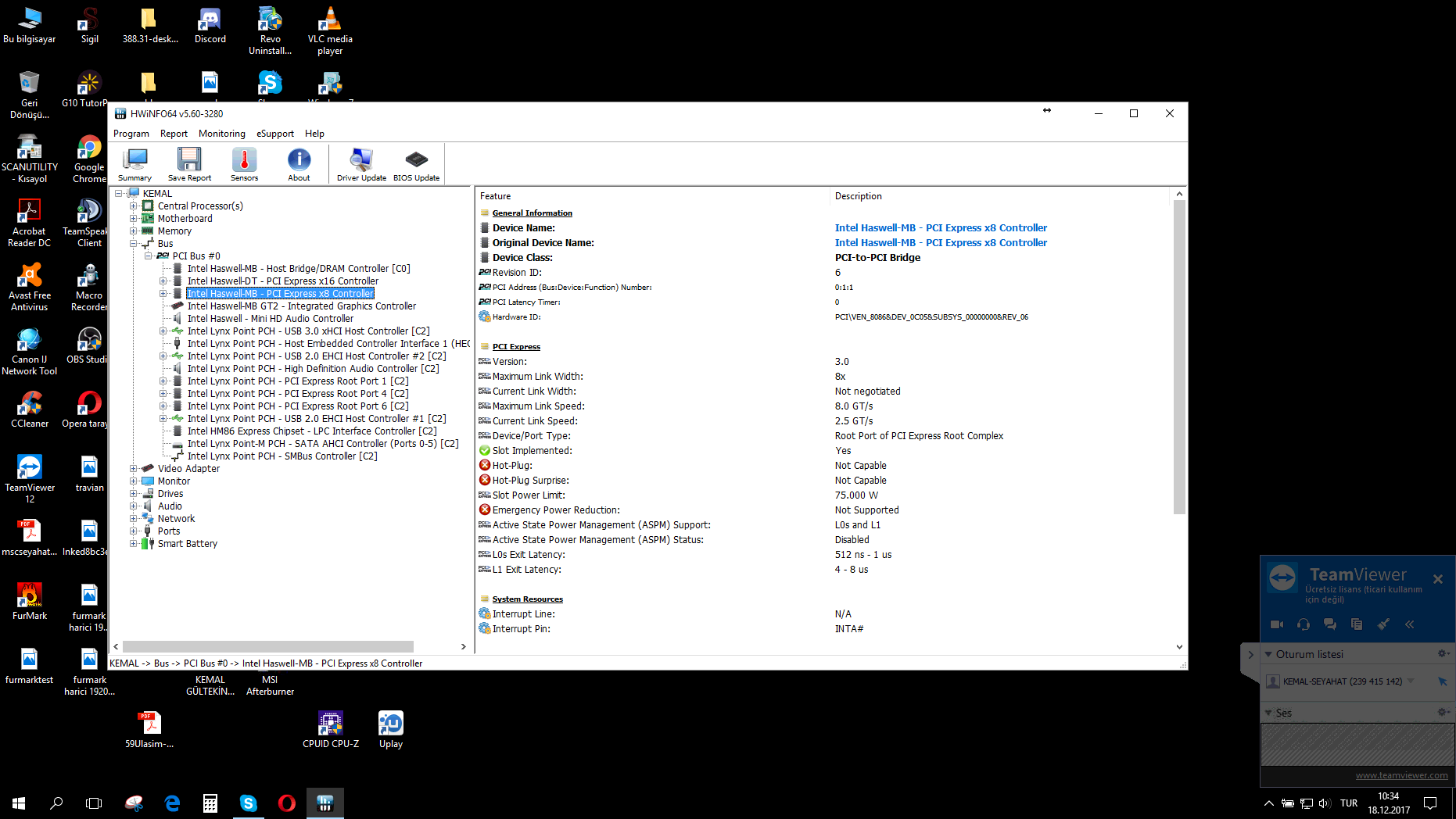Expand the Smart Battery tree node
Viewport: 1456px width, 819px height.
click(133, 544)
